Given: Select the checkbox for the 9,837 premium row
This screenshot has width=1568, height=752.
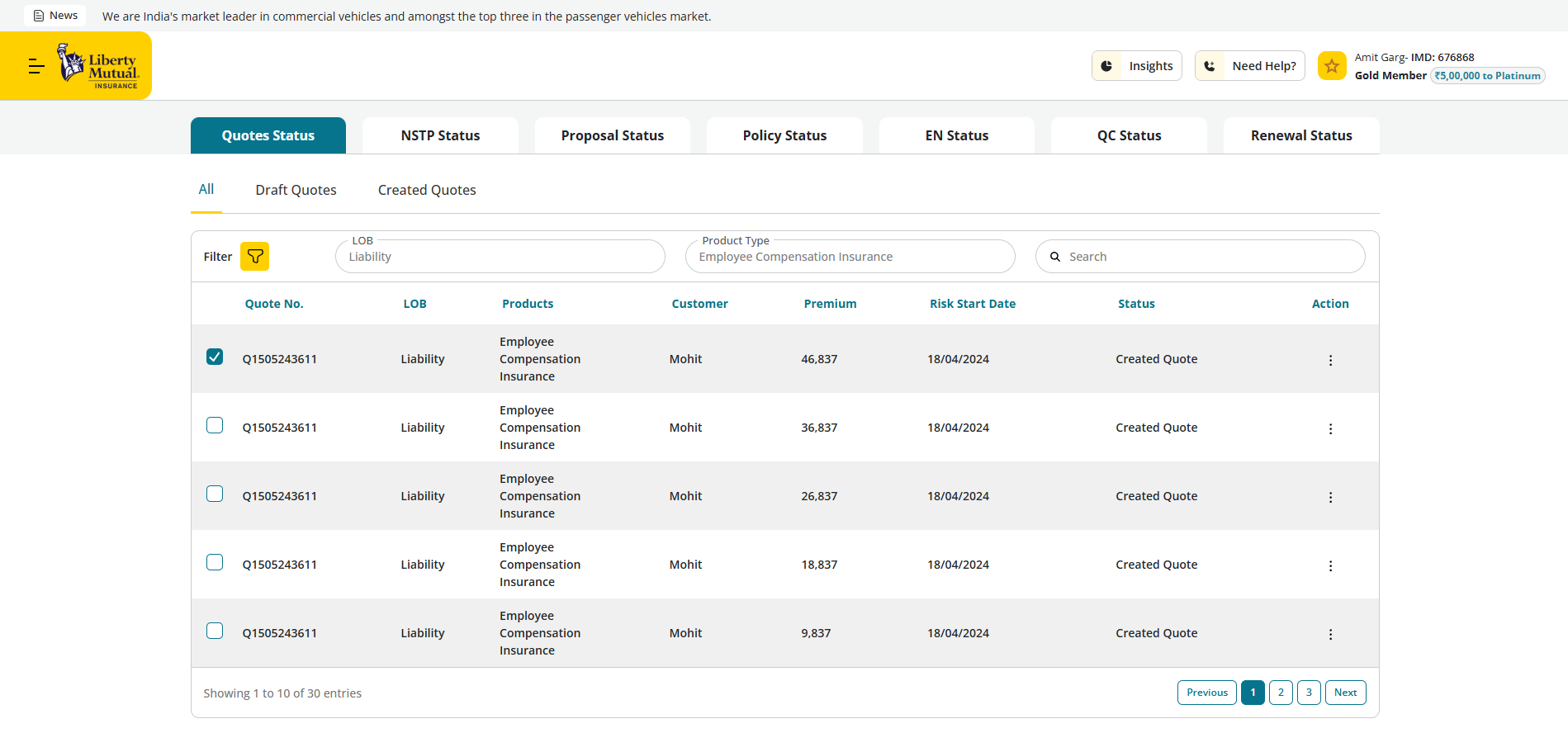Looking at the screenshot, I should pyautogui.click(x=215, y=631).
